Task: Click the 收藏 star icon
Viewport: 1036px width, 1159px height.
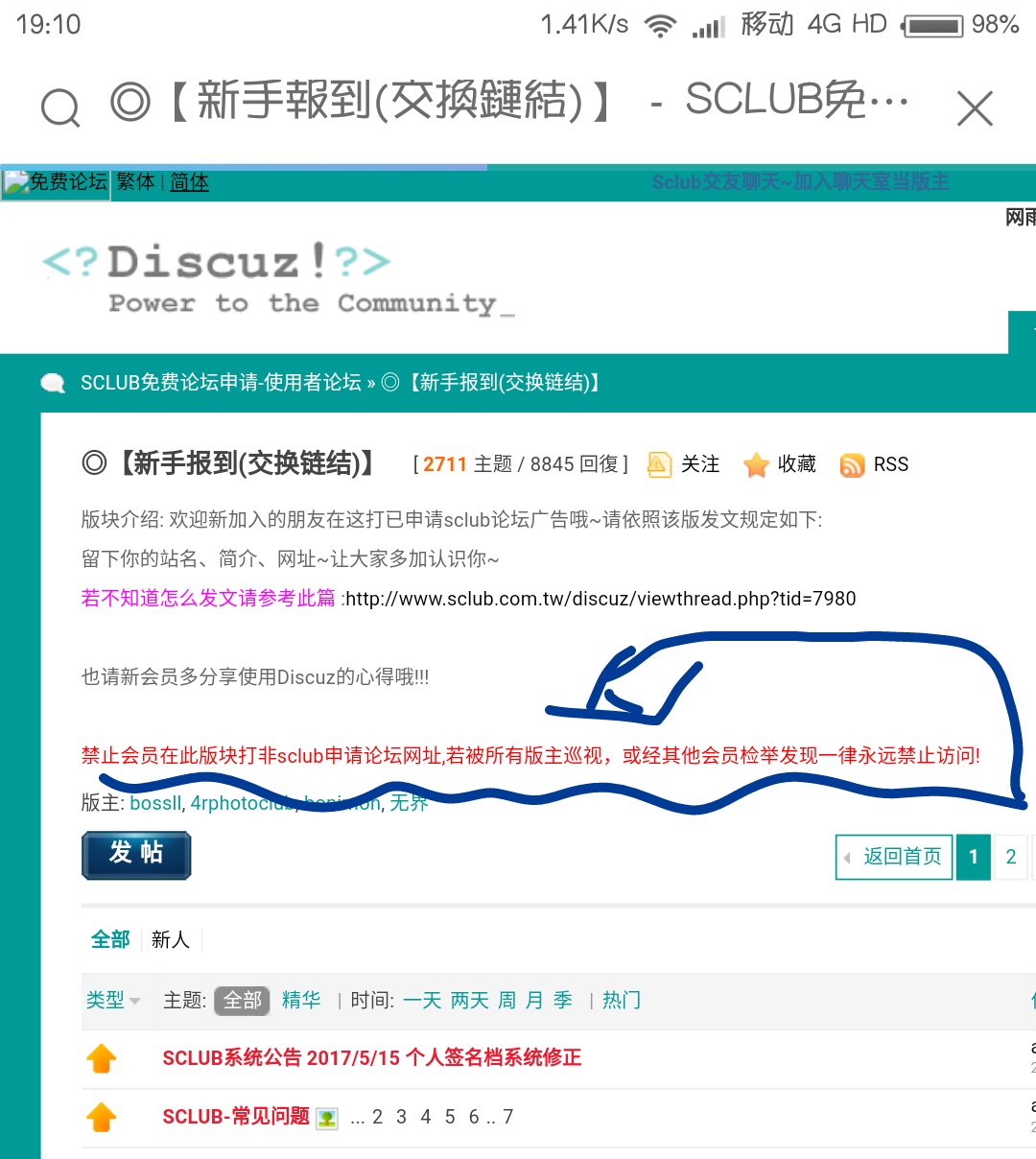Action: tap(757, 464)
